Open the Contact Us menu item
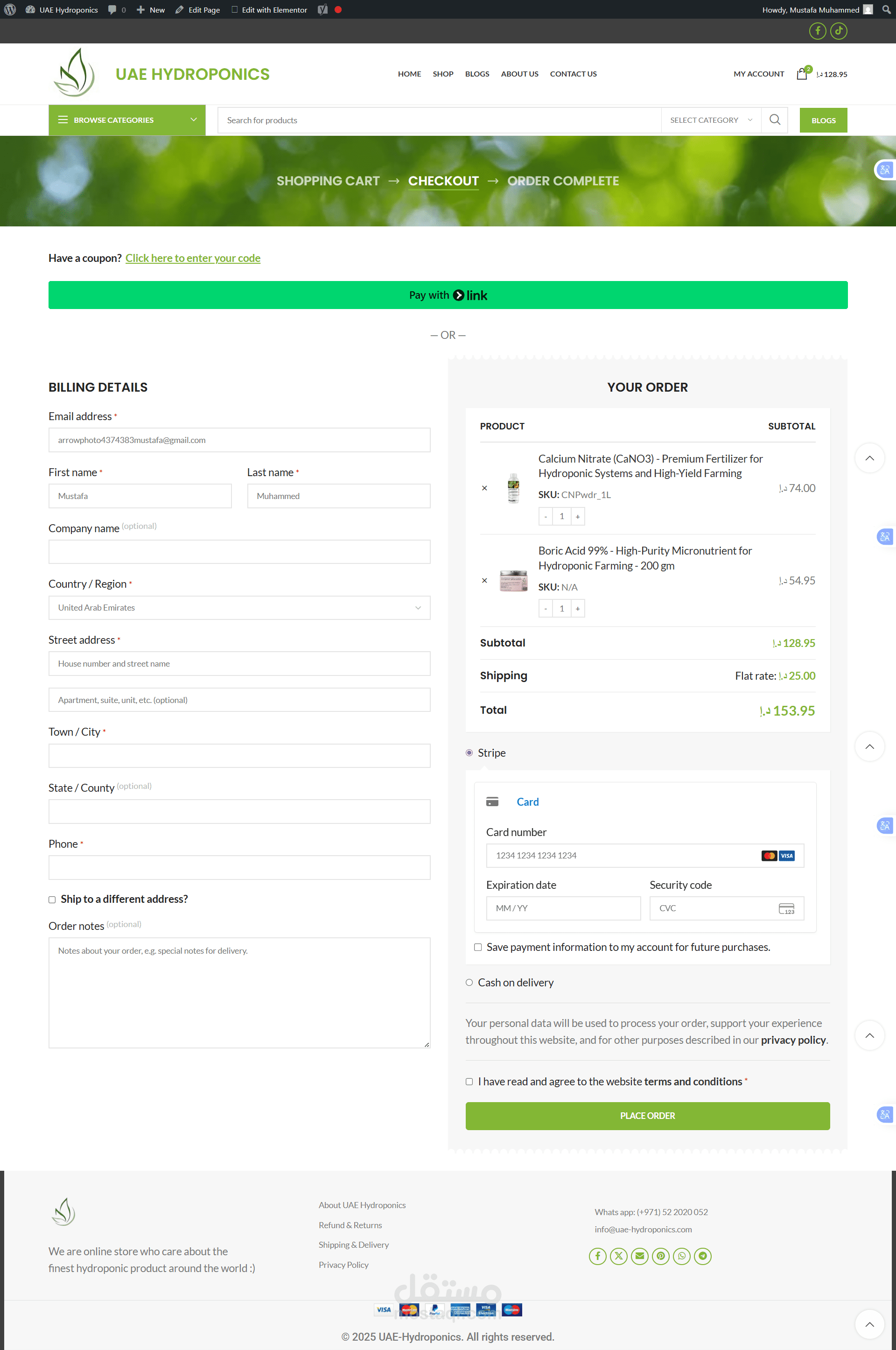This screenshot has width=896, height=1350. [x=573, y=74]
